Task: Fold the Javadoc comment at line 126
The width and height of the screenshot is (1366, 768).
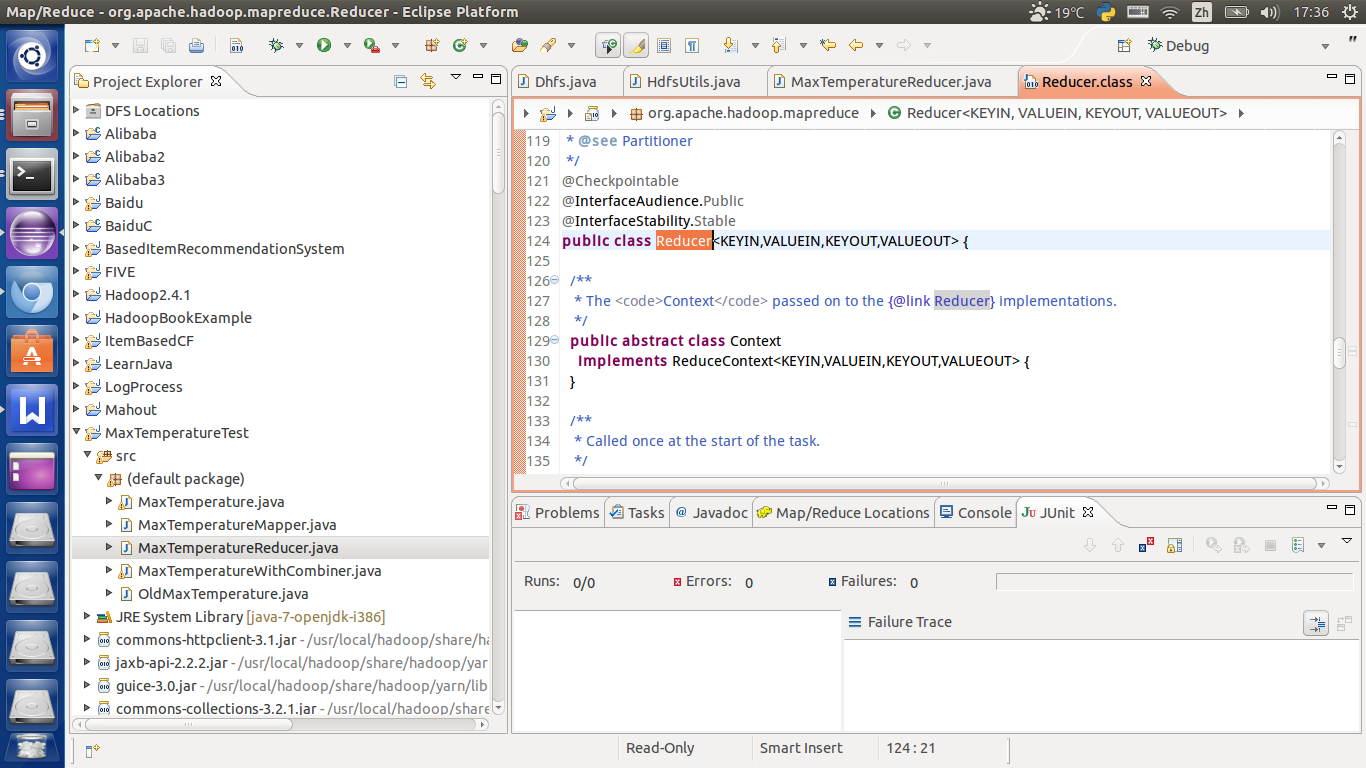Action: pos(556,281)
